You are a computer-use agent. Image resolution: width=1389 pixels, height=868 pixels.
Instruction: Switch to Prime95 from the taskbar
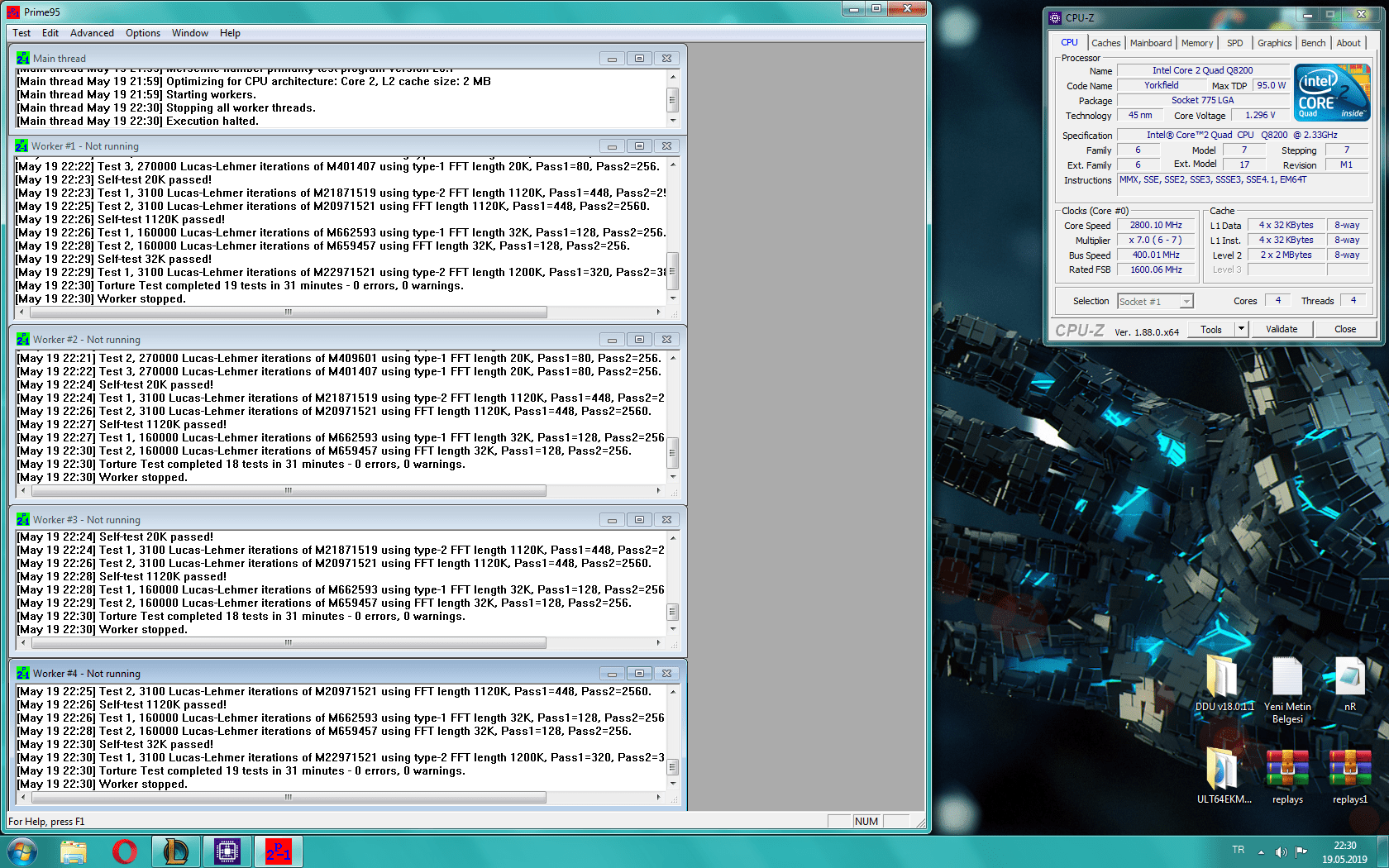279,851
